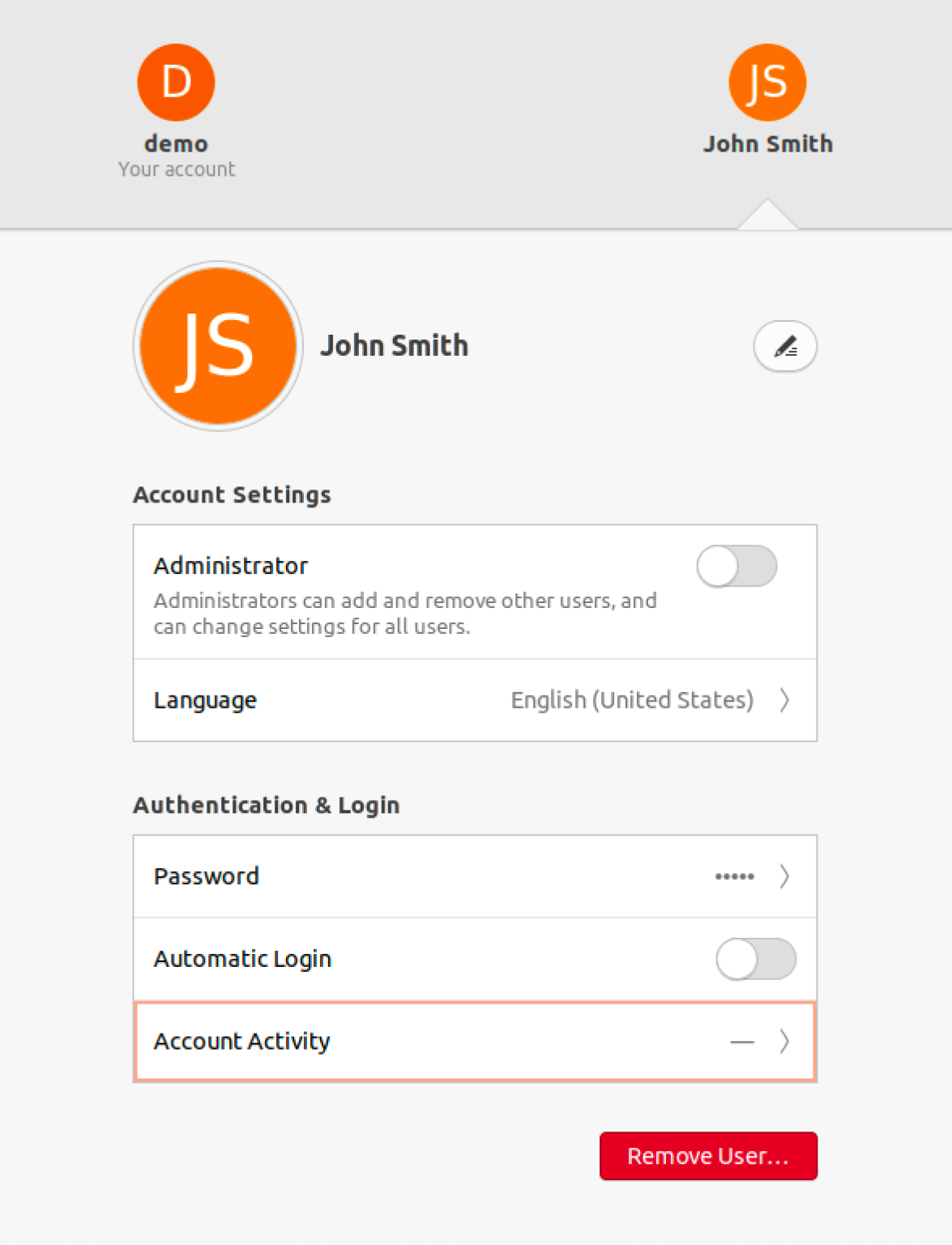Click the 'Your account' subtitle under demo
The width and height of the screenshot is (952, 1245).
coord(177,169)
